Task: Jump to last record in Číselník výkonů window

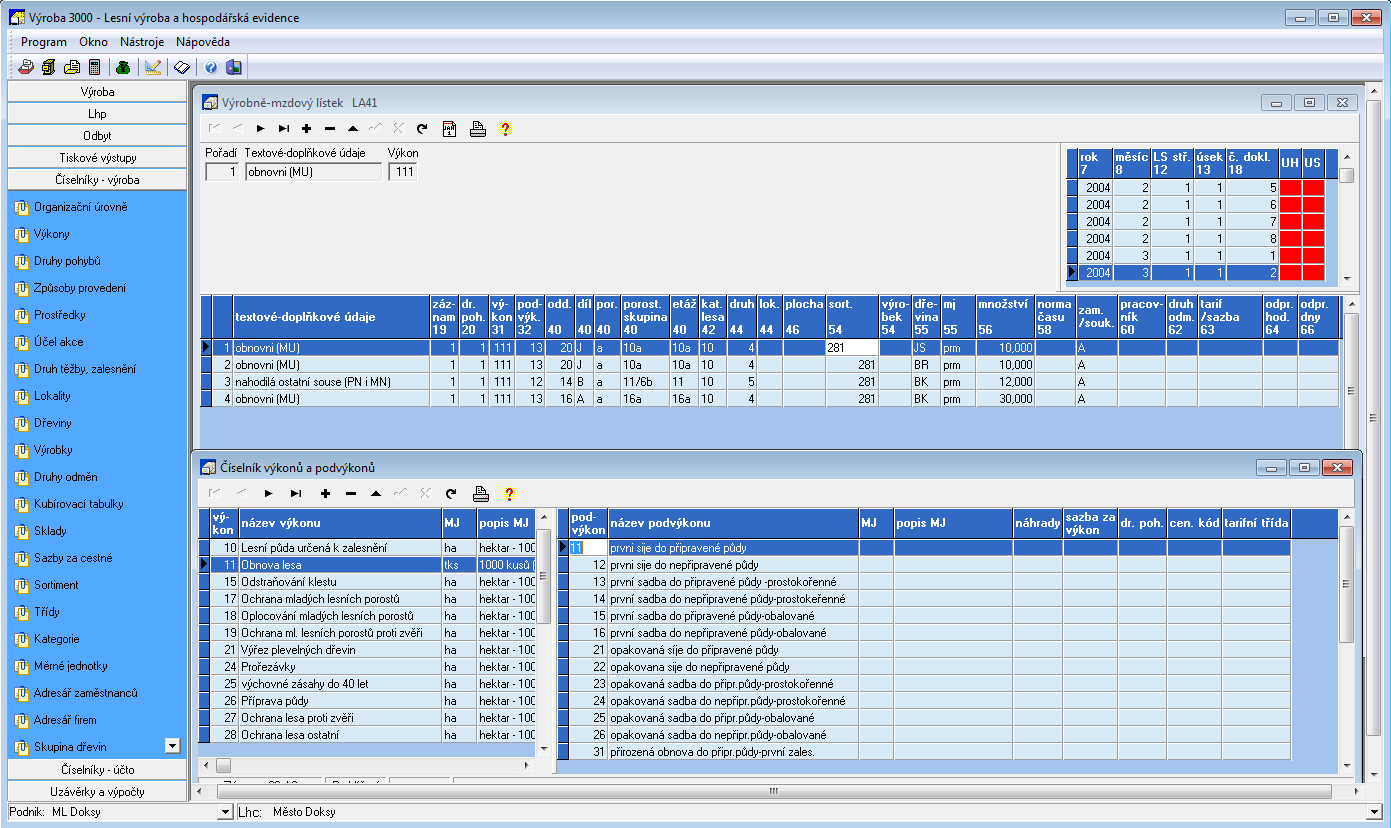Action: coord(295,493)
